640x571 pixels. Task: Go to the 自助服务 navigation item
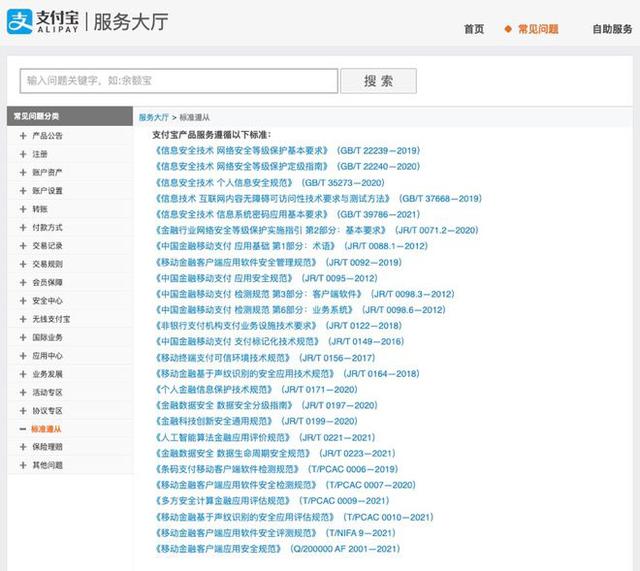pyautogui.click(x=612, y=29)
